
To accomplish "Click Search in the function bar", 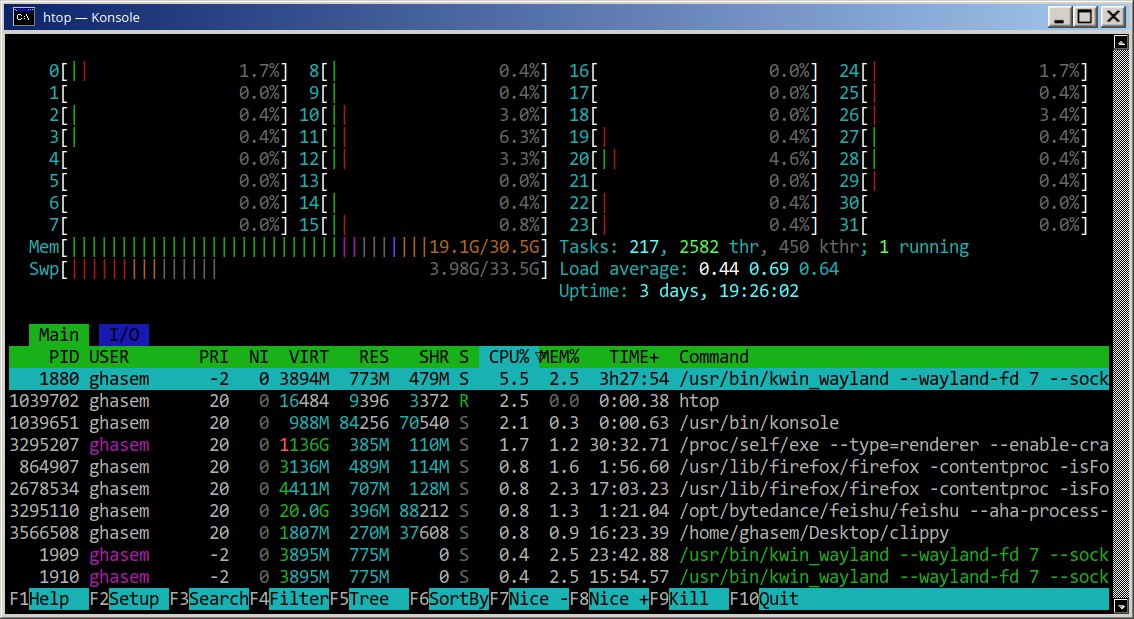I will pyautogui.click(x=209, y=599).
